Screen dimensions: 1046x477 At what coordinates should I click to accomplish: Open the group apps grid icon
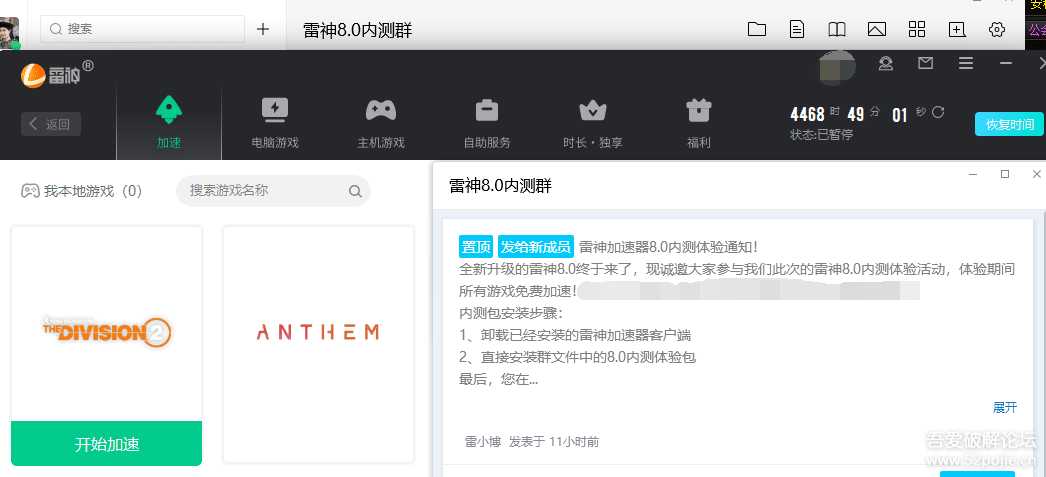click(916, 29)
